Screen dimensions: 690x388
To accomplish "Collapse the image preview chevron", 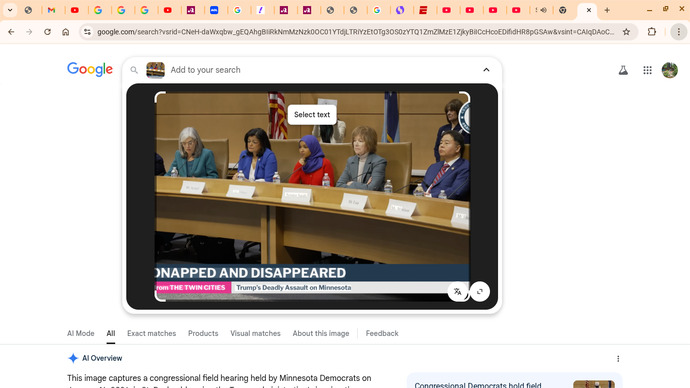I will coord(486,70).
